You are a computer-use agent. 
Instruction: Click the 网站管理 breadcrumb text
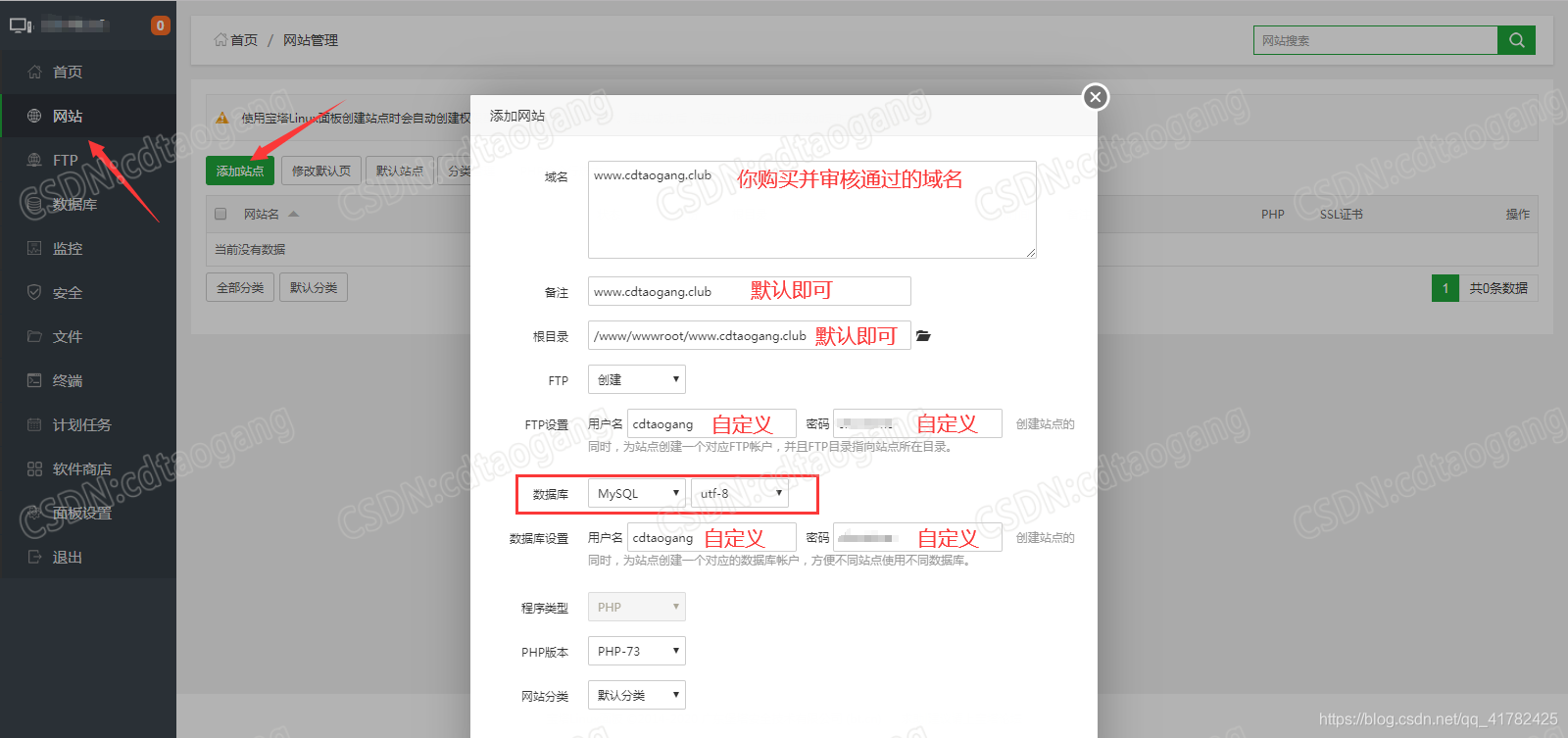coord(311,40)
